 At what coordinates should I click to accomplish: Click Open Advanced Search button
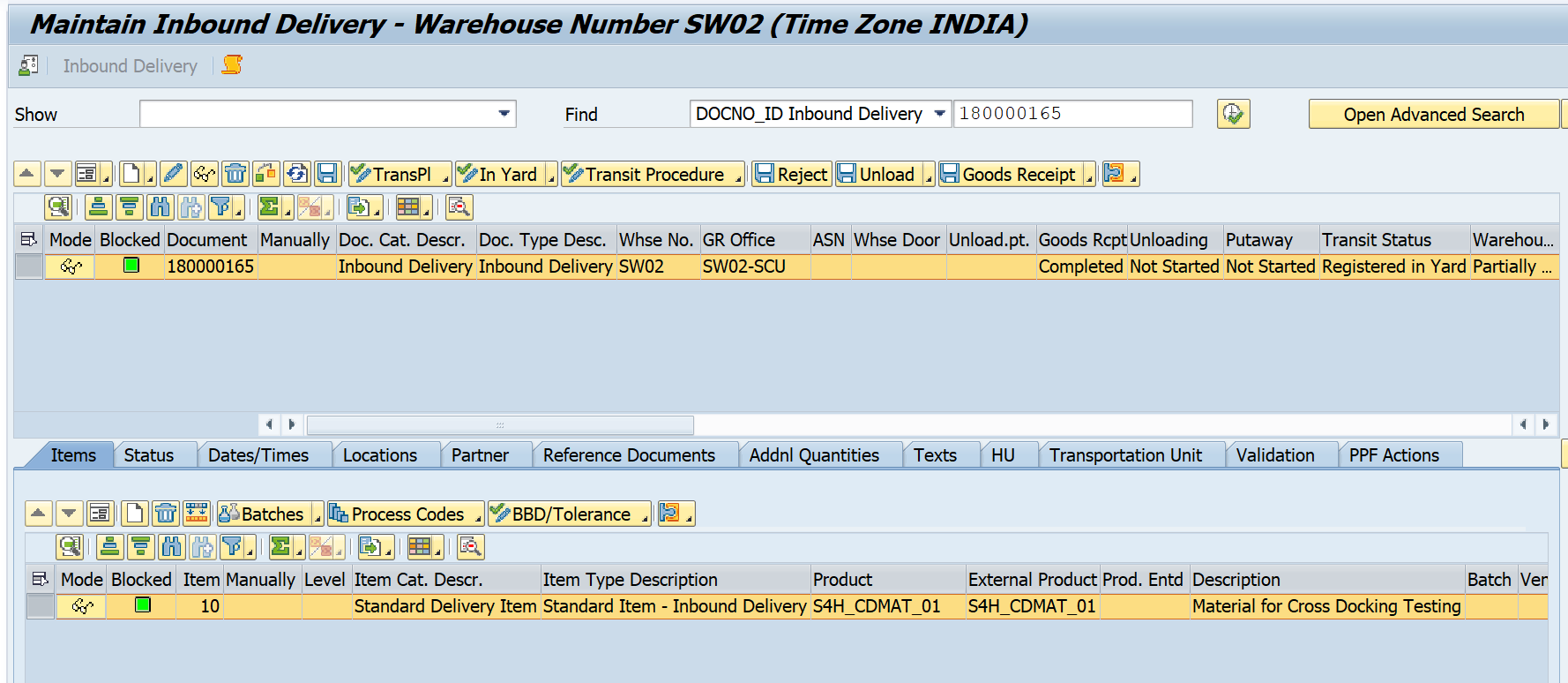pyautogui.click(x=1434, y=115)
